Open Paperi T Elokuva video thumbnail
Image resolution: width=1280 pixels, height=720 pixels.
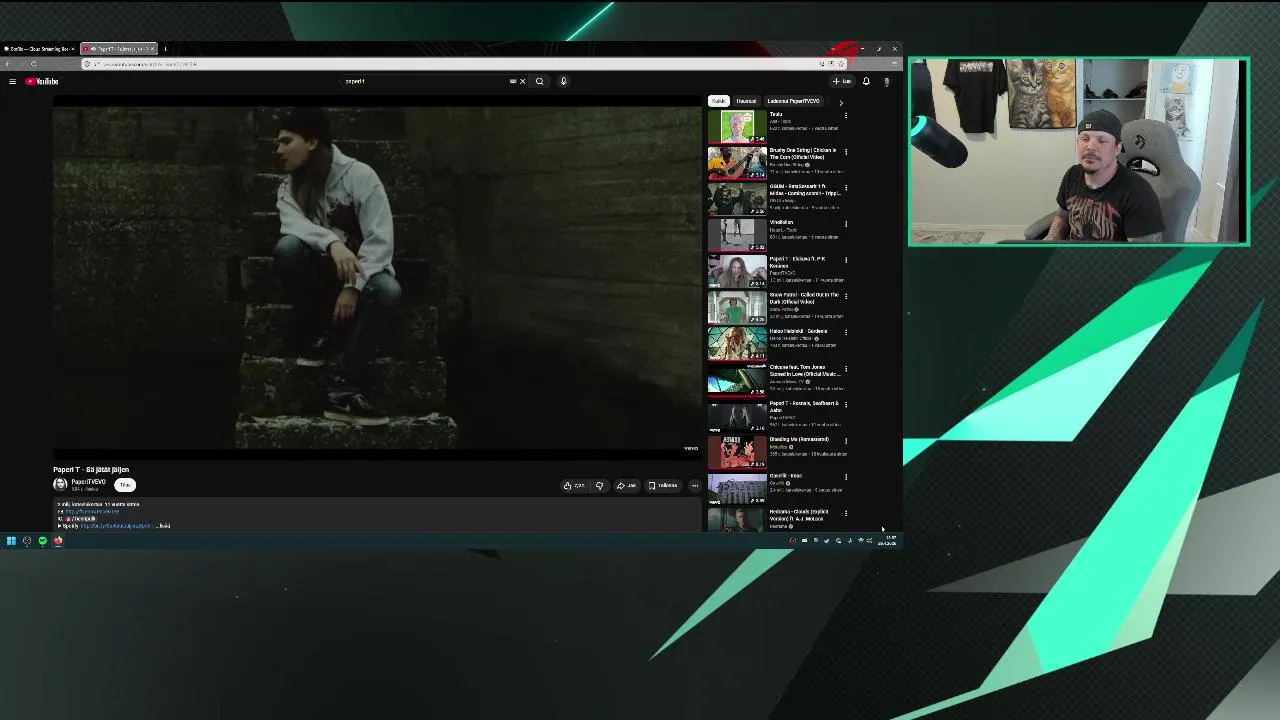click(x=737, y=271)
